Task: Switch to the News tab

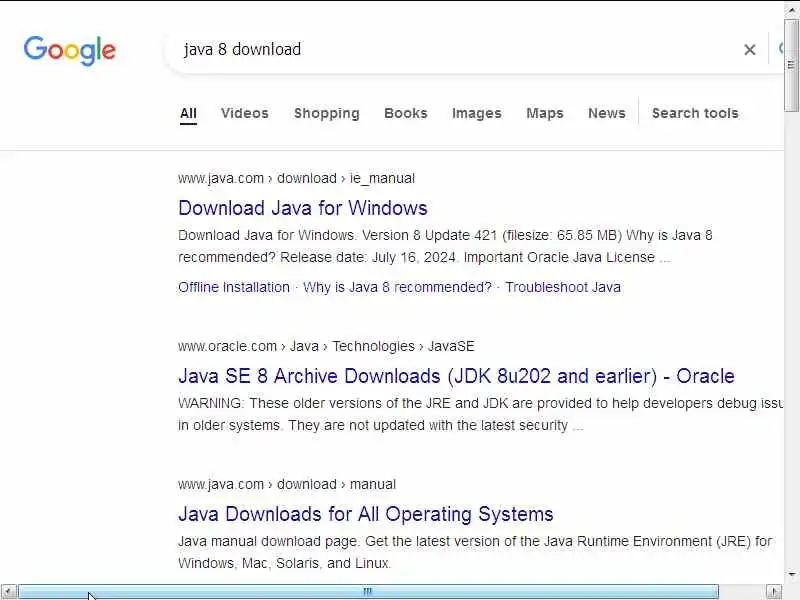Action: 607,113
